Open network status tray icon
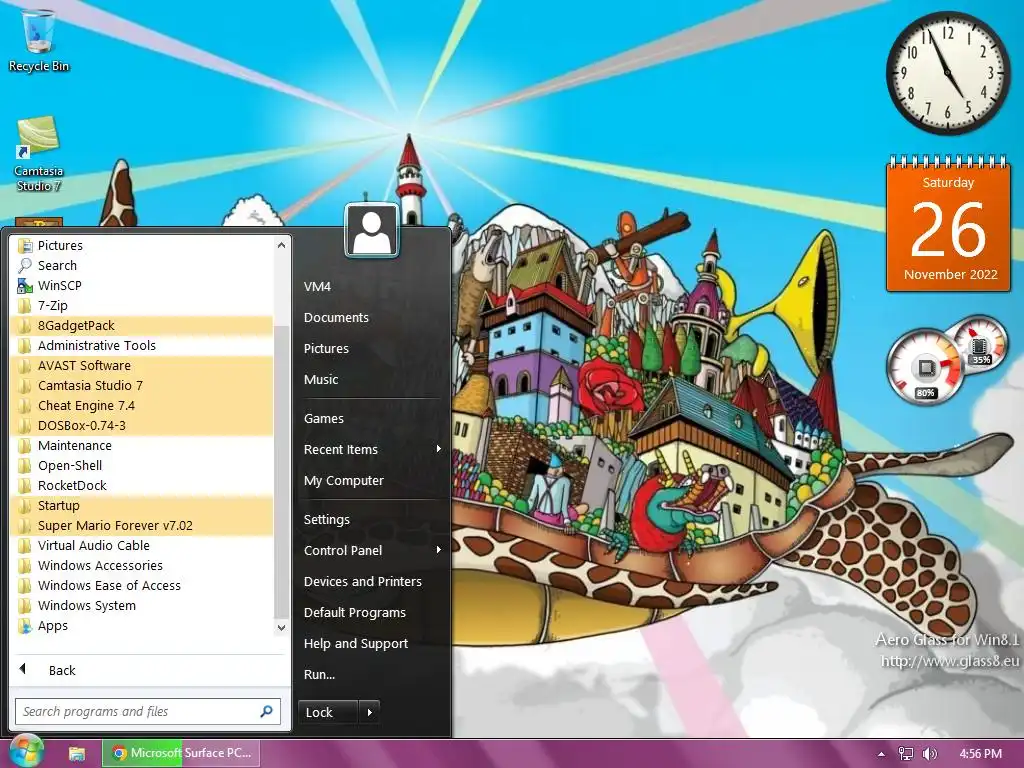Viewport: 1024px width, 768px height. coord(905,754)
